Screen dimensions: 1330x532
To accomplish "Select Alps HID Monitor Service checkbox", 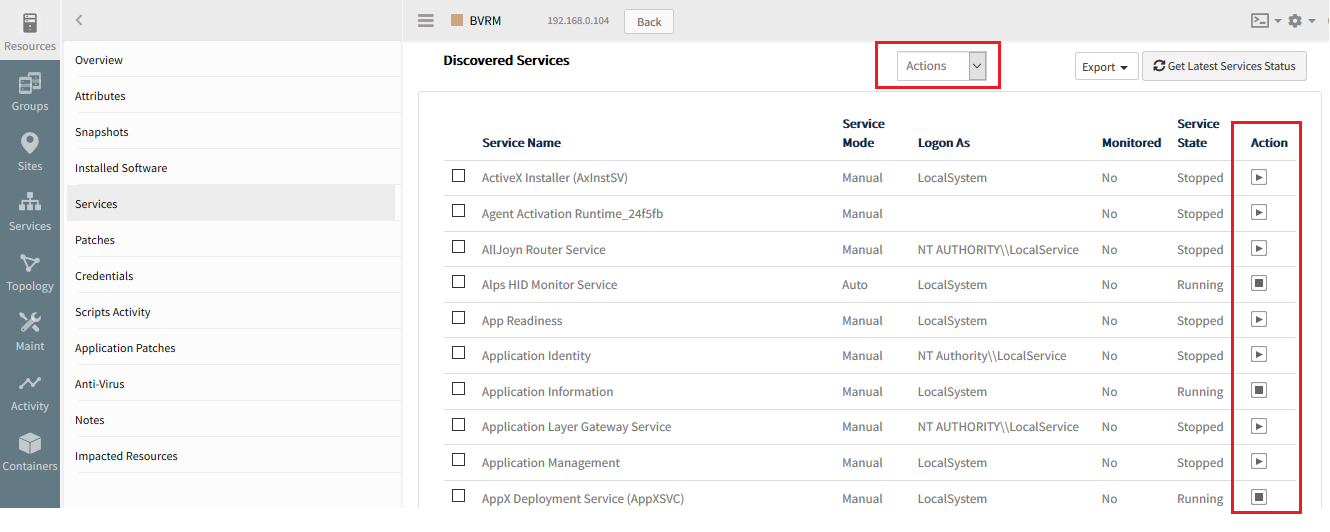I will pos(459,282).
